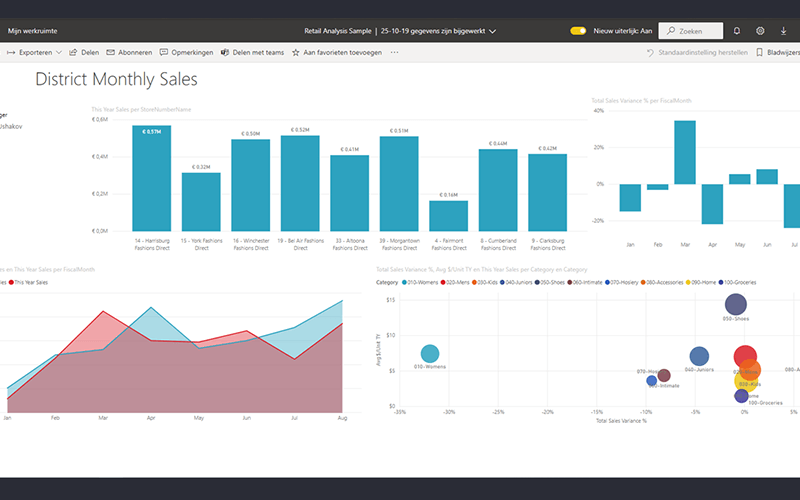
Task: Open the notifications bell icon
Action: tap(737, 31)
